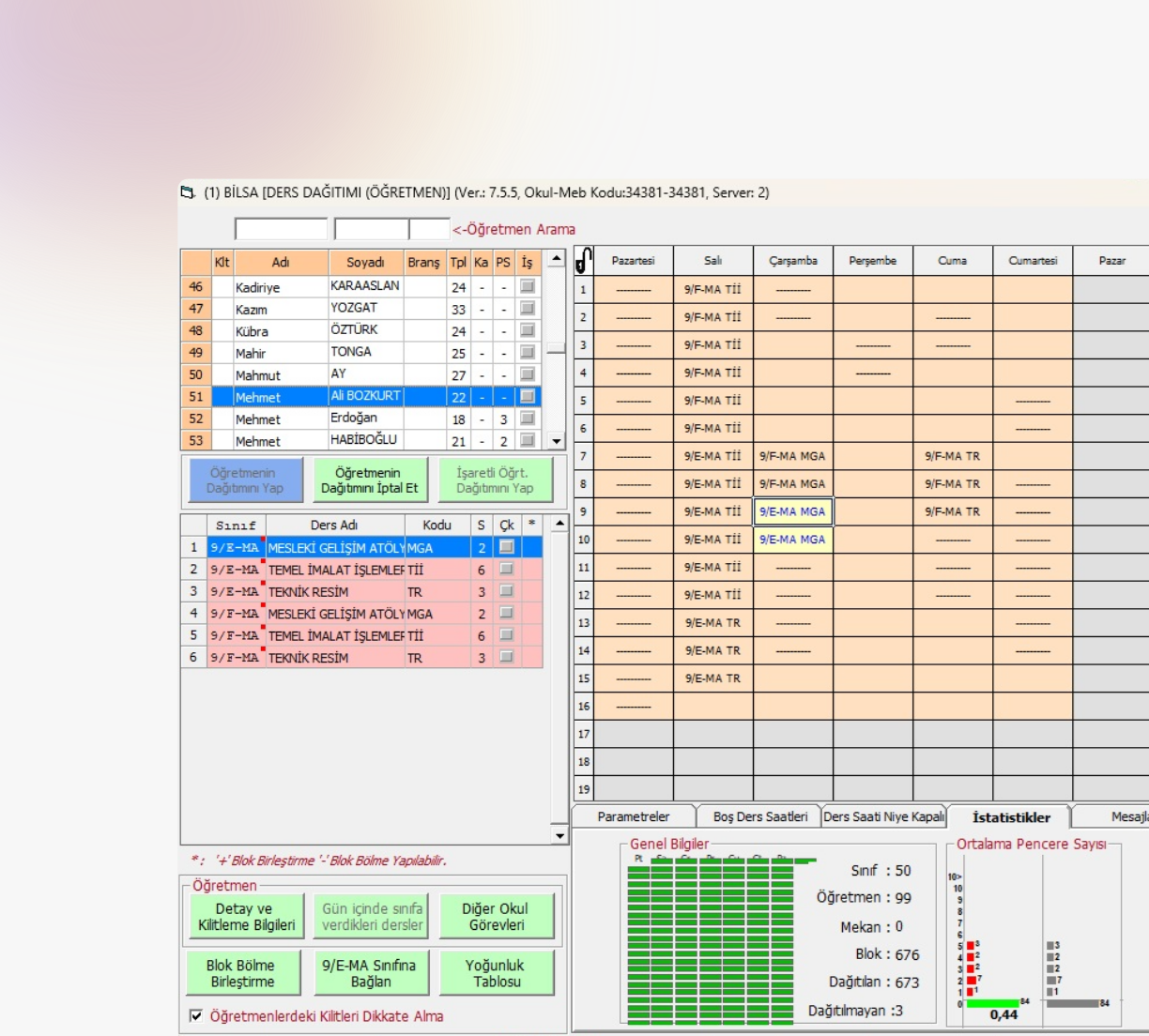The height and width of the screenshot is (1036, 1149).
Task: Toggle 'Öğretmenlerdeki Kilitleri Dikkate Alma' checkbox
Action: point(196,1015)
